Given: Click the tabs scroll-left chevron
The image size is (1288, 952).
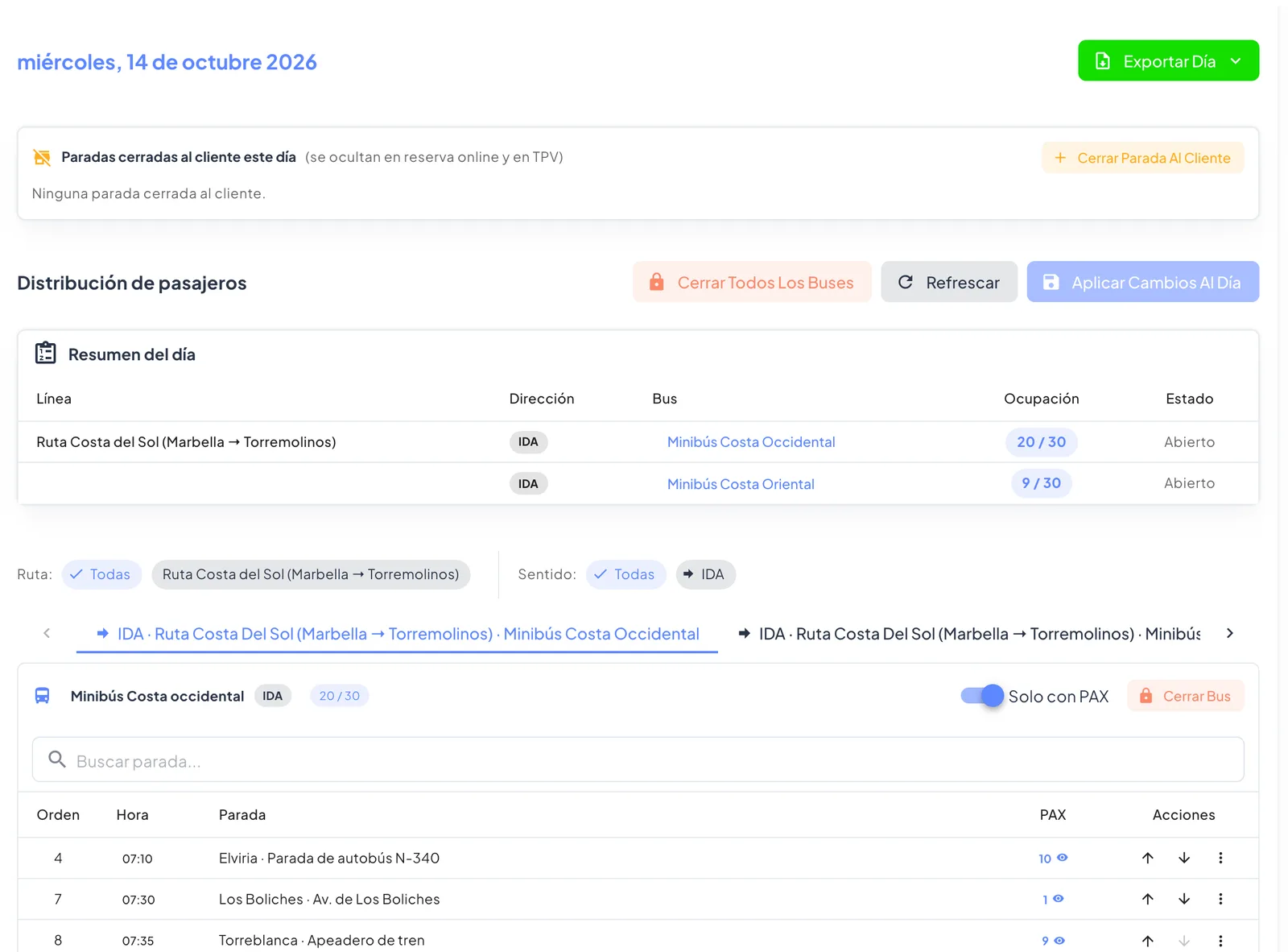Looking at the screenshot, I should click(x=47, y=633).
